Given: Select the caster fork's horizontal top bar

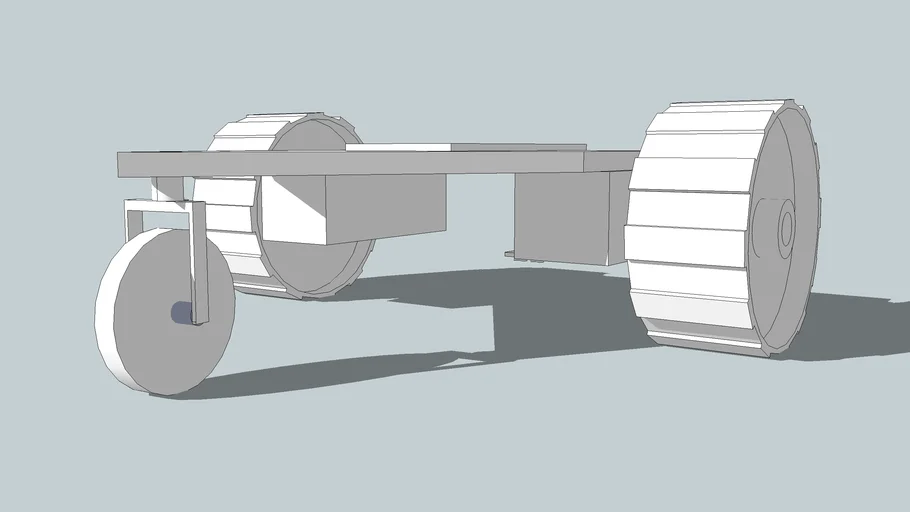Looking at the screenshot, I should pos(160,206).
